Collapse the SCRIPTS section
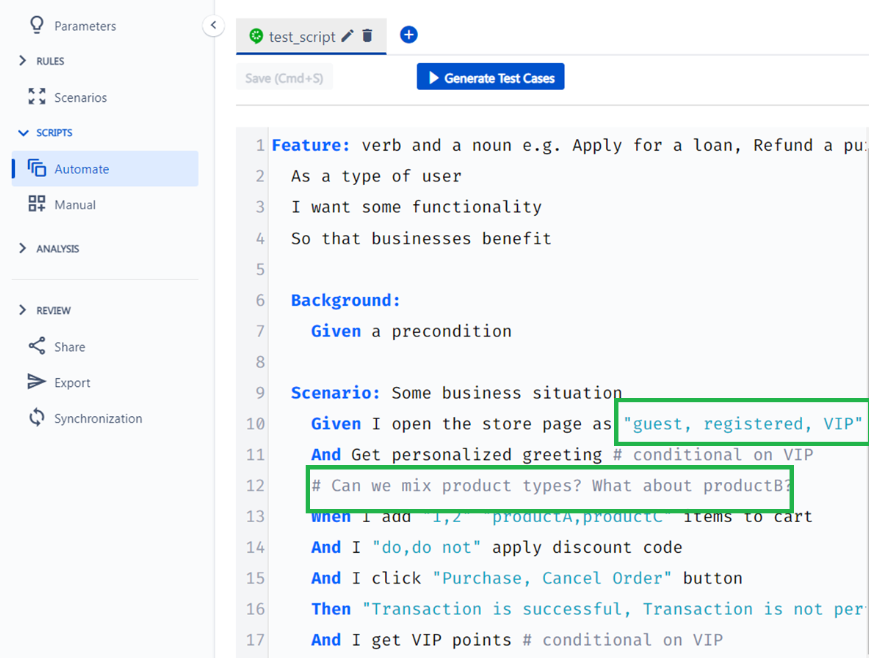The height and width of the screenshot is (658, 869). point(23,132)
